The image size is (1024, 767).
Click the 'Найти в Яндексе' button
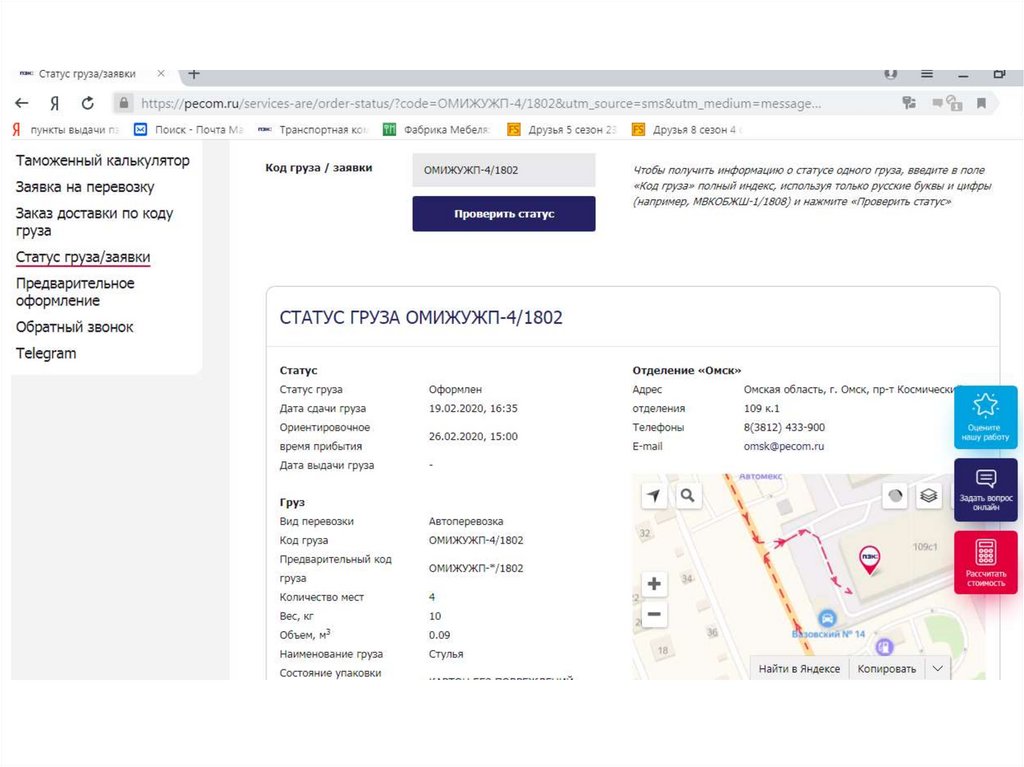click(x=799, y=668)
